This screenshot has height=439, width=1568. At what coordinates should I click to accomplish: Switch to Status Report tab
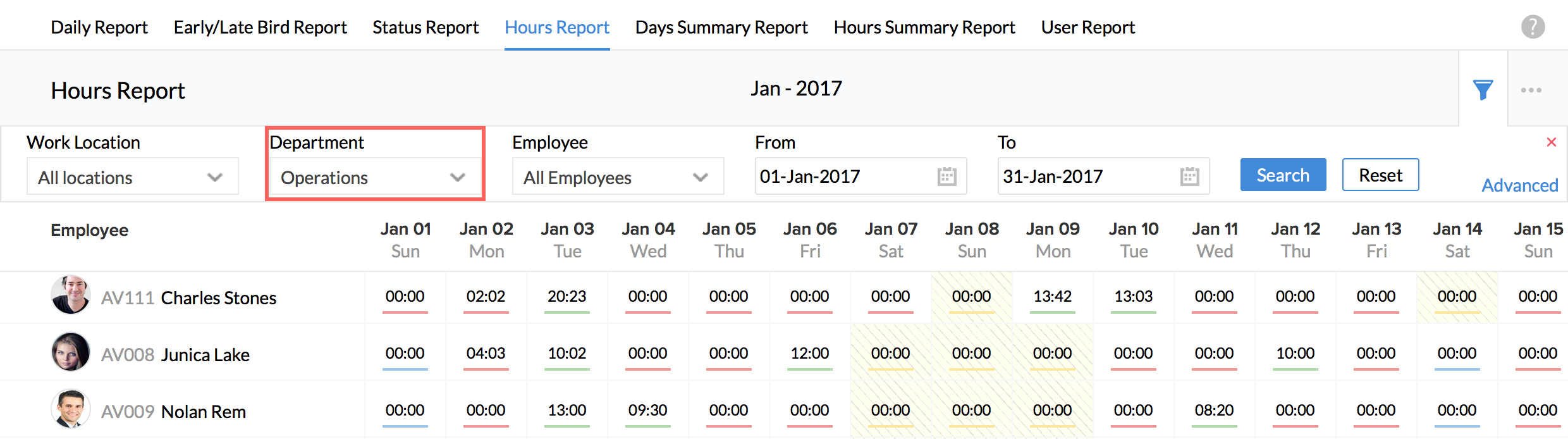426,27
